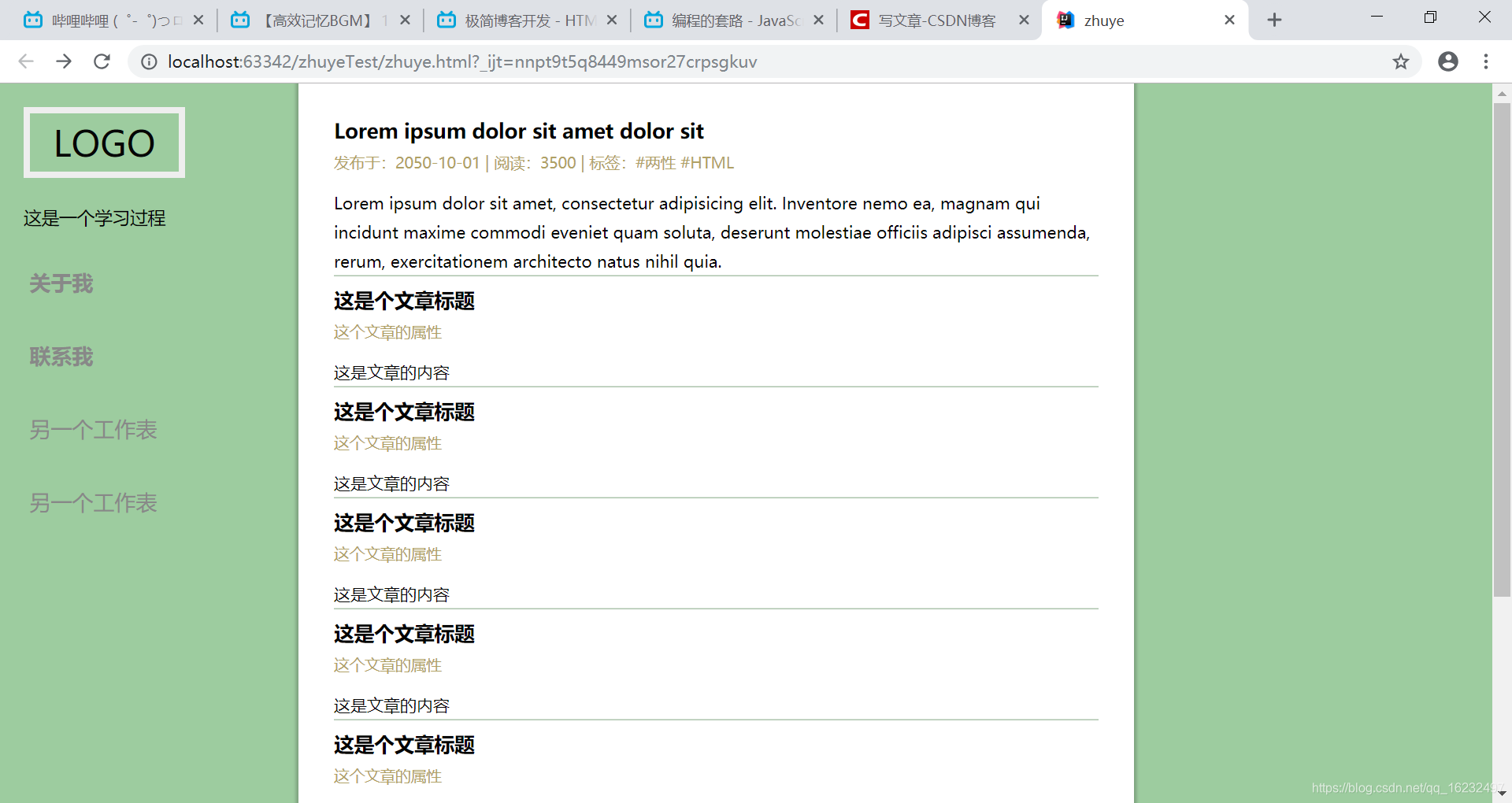The image size is (1512, 803).
Task: Close the 编程的套路 tab
Action: [x=819, y=20]
